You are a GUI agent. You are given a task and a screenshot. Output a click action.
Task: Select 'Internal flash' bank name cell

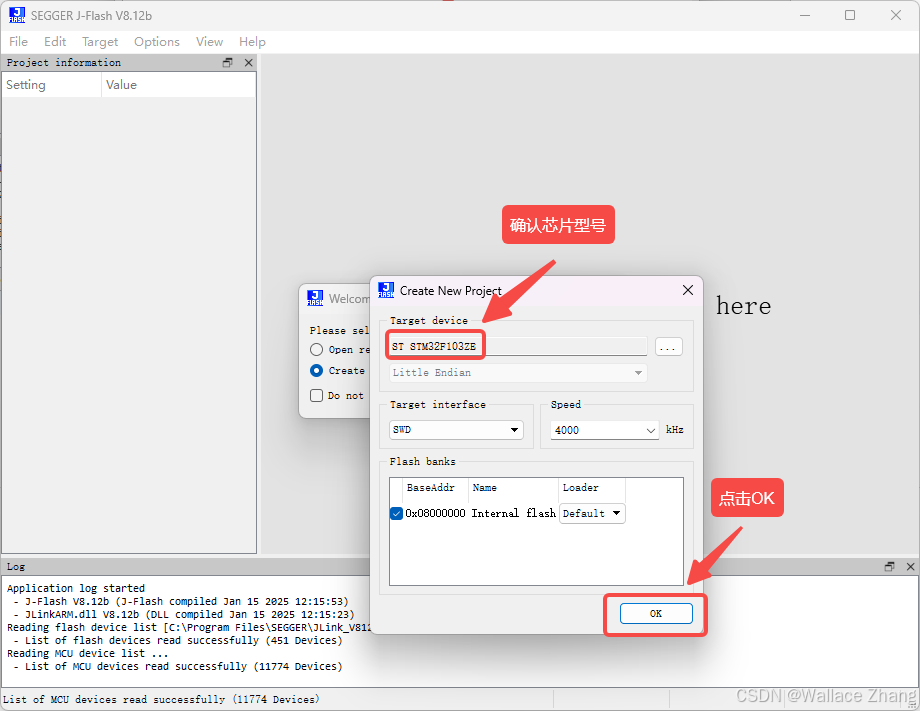pyautogui.click(x=513, y=513)
